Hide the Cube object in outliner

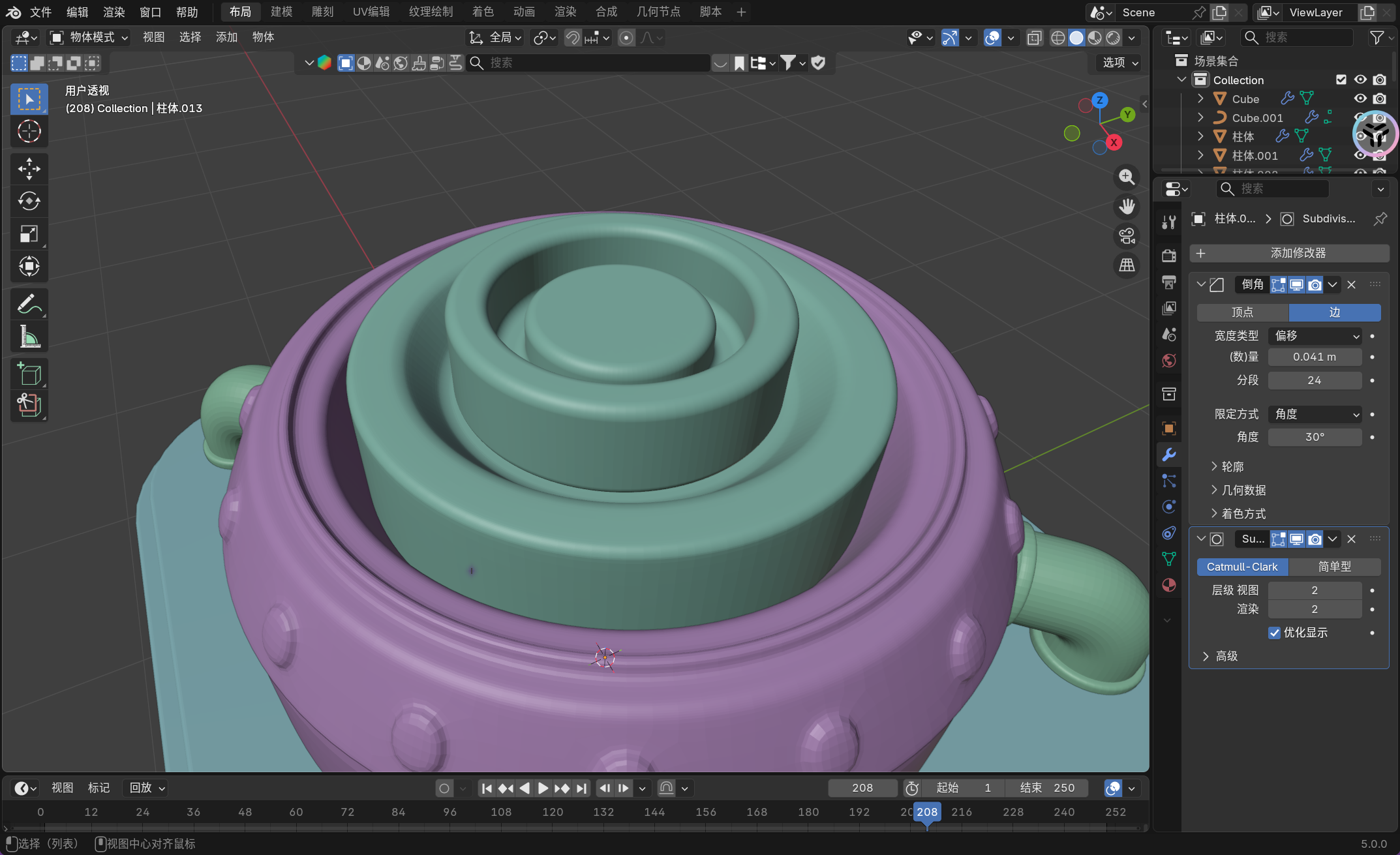point(1360,98)
